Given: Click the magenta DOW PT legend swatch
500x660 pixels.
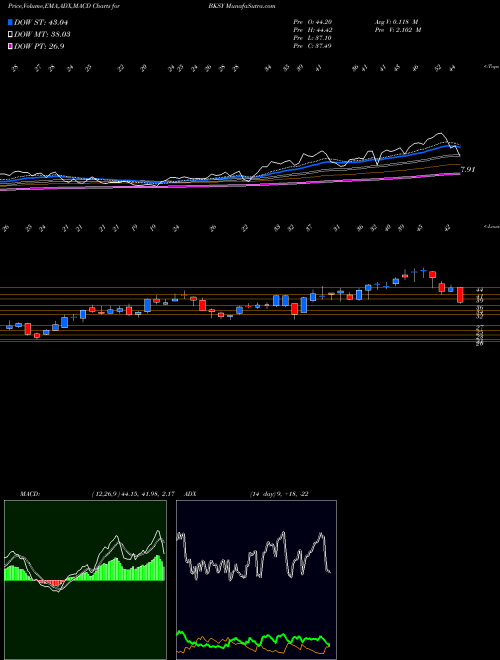Looking at the screenshot, I should (x=11, y=46).
